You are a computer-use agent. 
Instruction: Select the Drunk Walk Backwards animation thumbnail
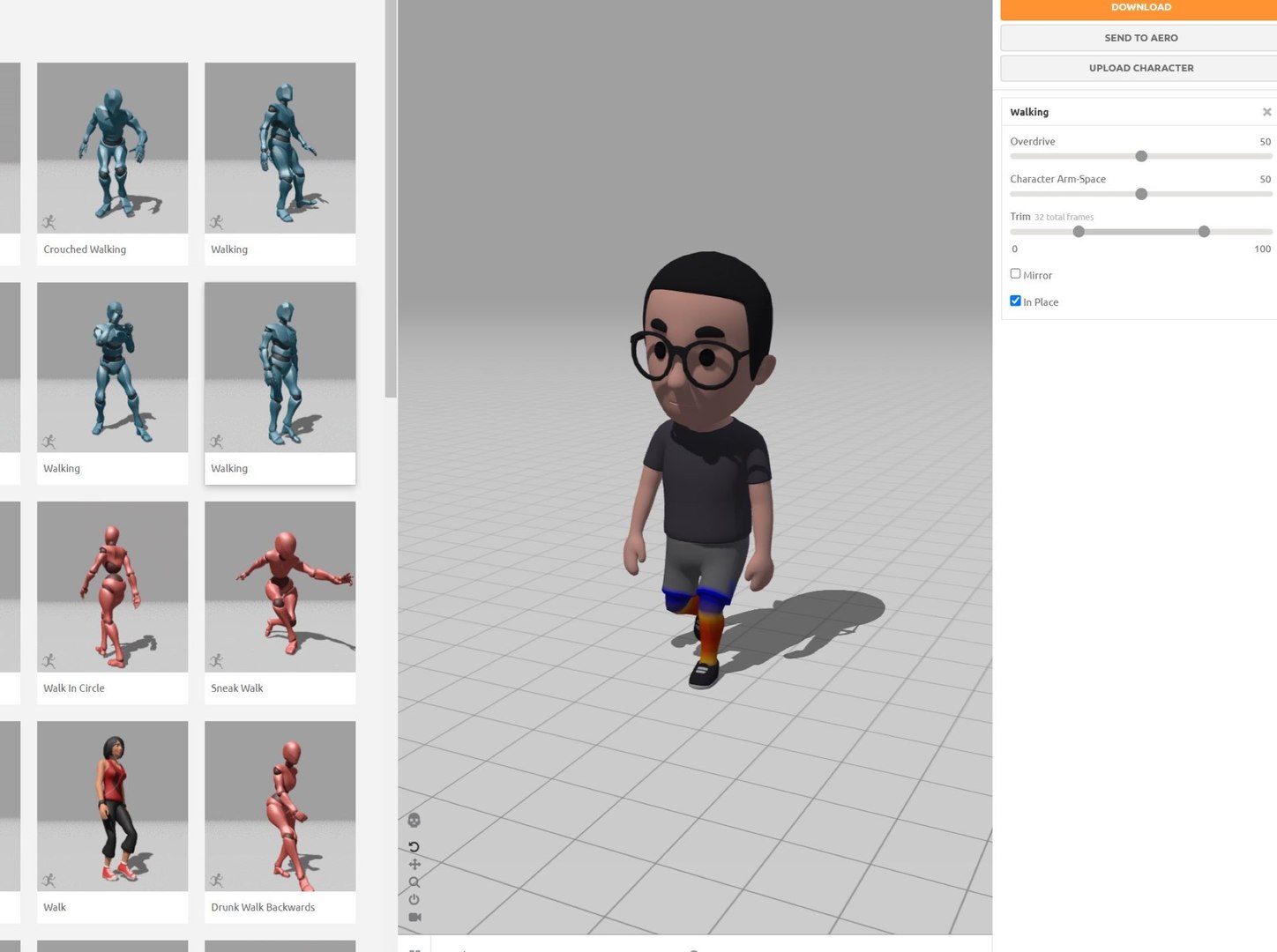(280, 807)
